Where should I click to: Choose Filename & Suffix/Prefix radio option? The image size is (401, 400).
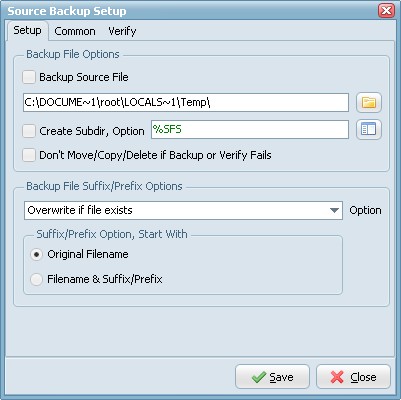36,279
